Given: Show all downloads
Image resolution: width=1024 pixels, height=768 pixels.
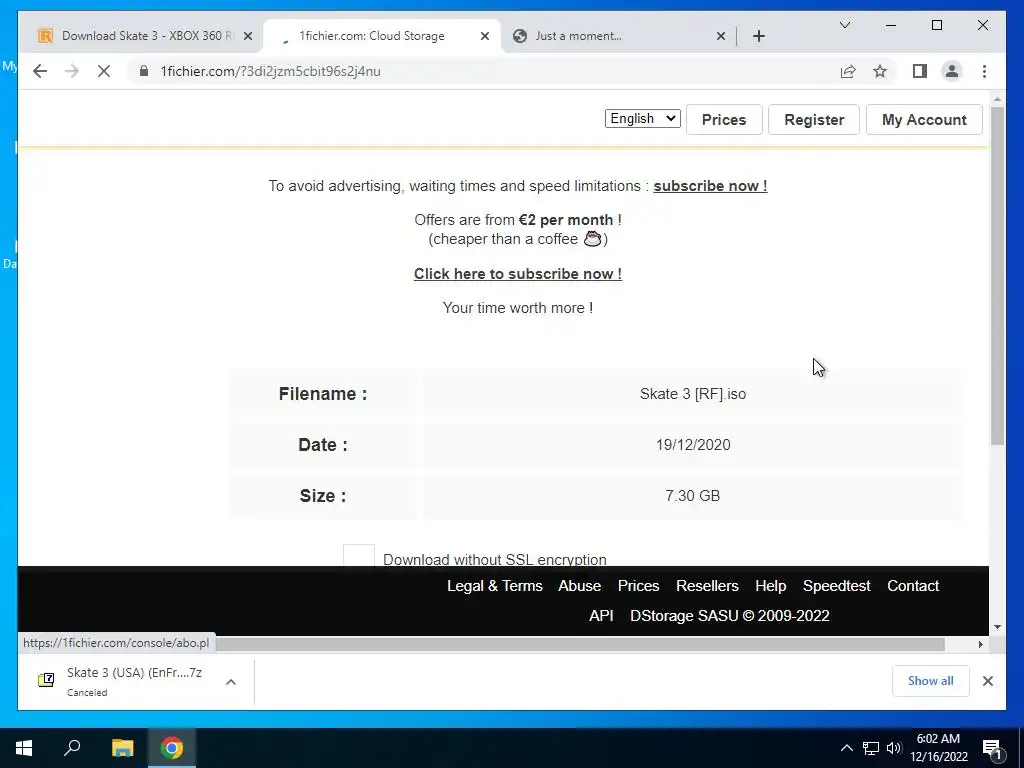Looking at the screenshot, I should pyautogui.click(x=930, y=680).
